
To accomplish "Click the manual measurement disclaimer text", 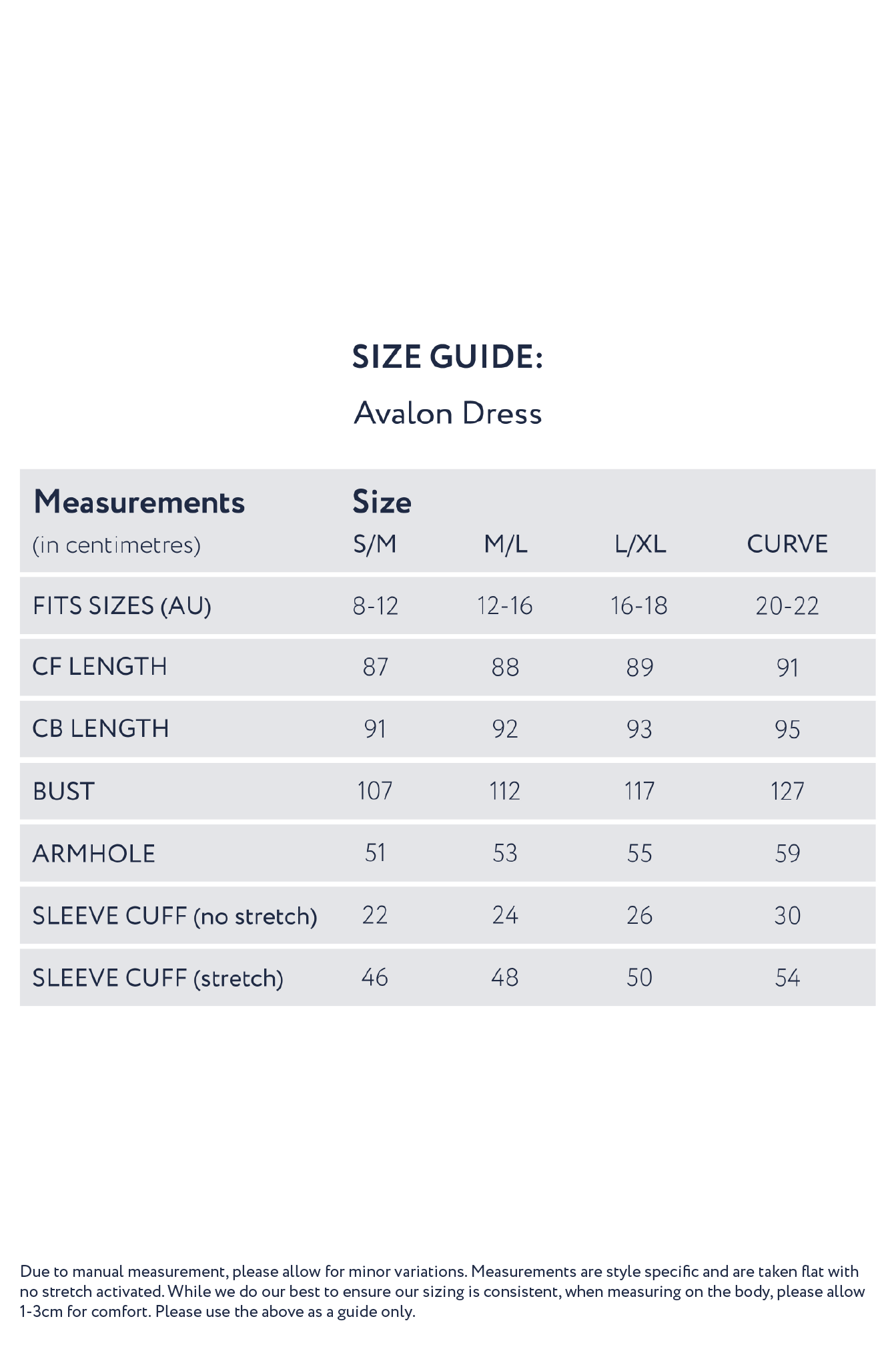I will pyautogui.click(x=442, y=1291).
